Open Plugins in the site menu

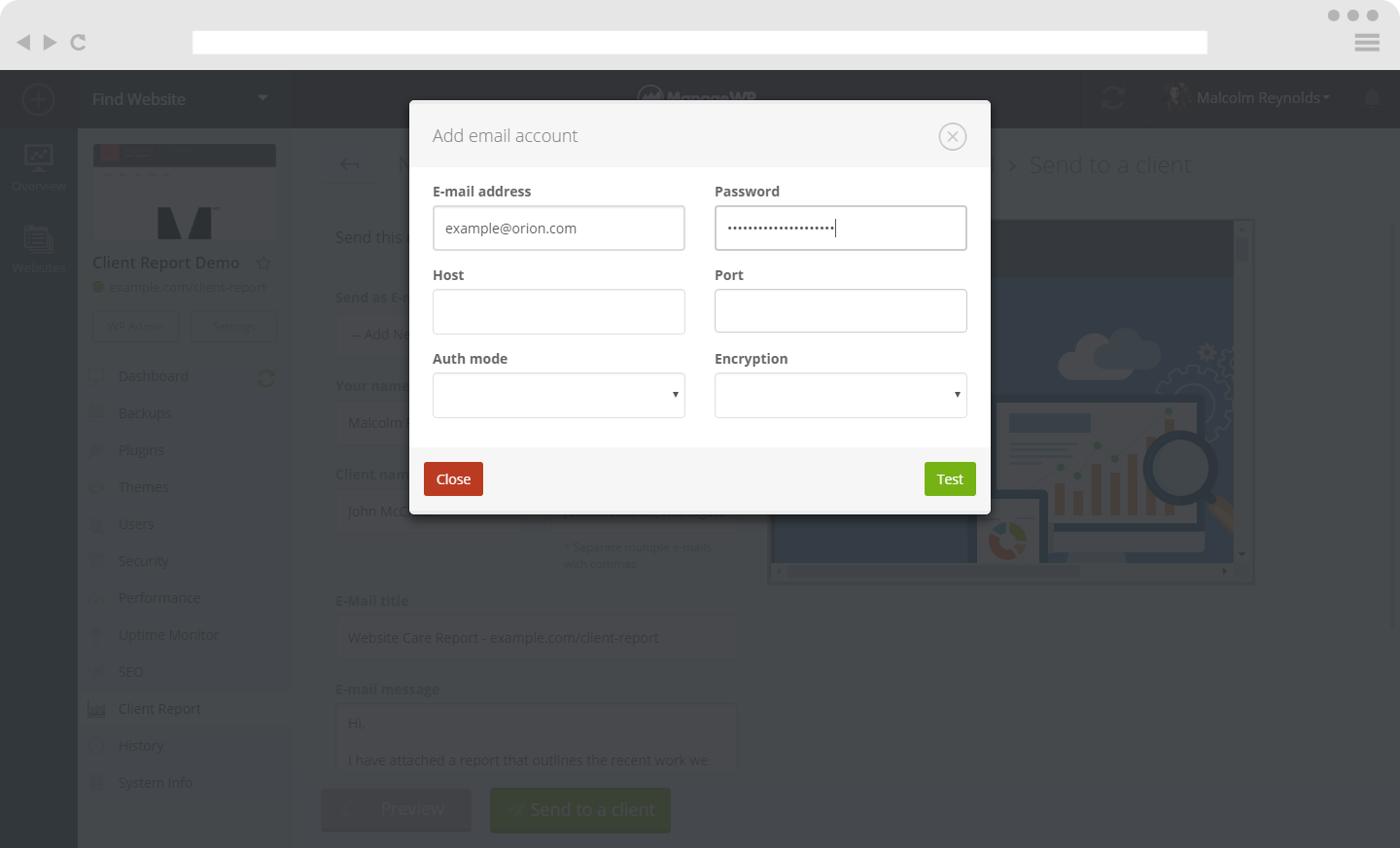coord(141,450)
